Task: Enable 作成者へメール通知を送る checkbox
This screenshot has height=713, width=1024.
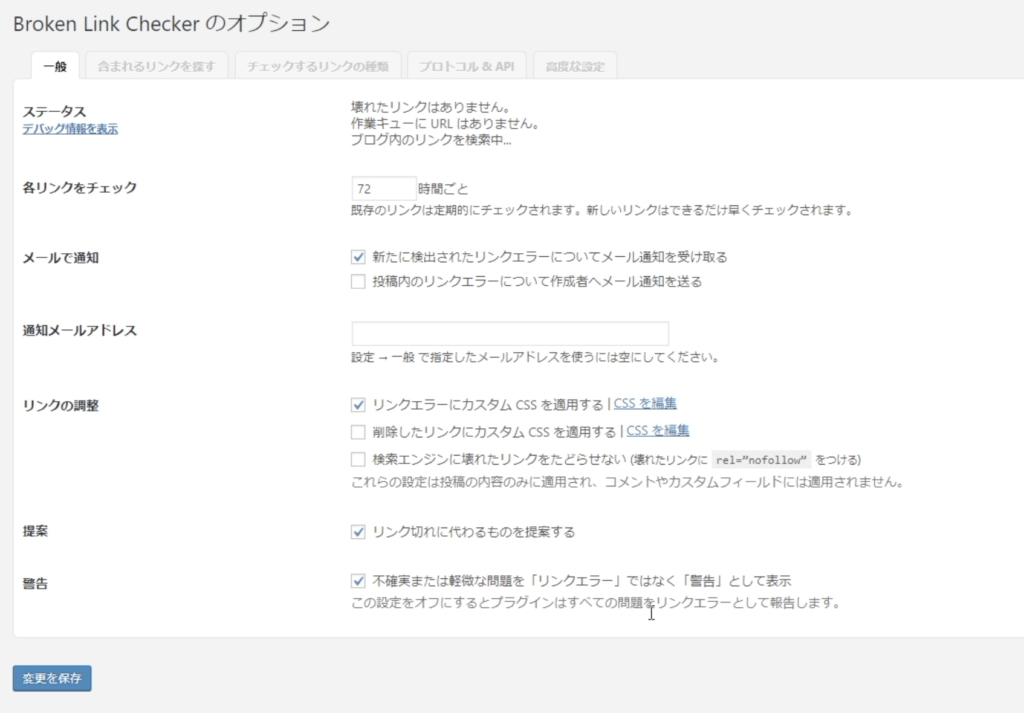Action: click(358, 281)
